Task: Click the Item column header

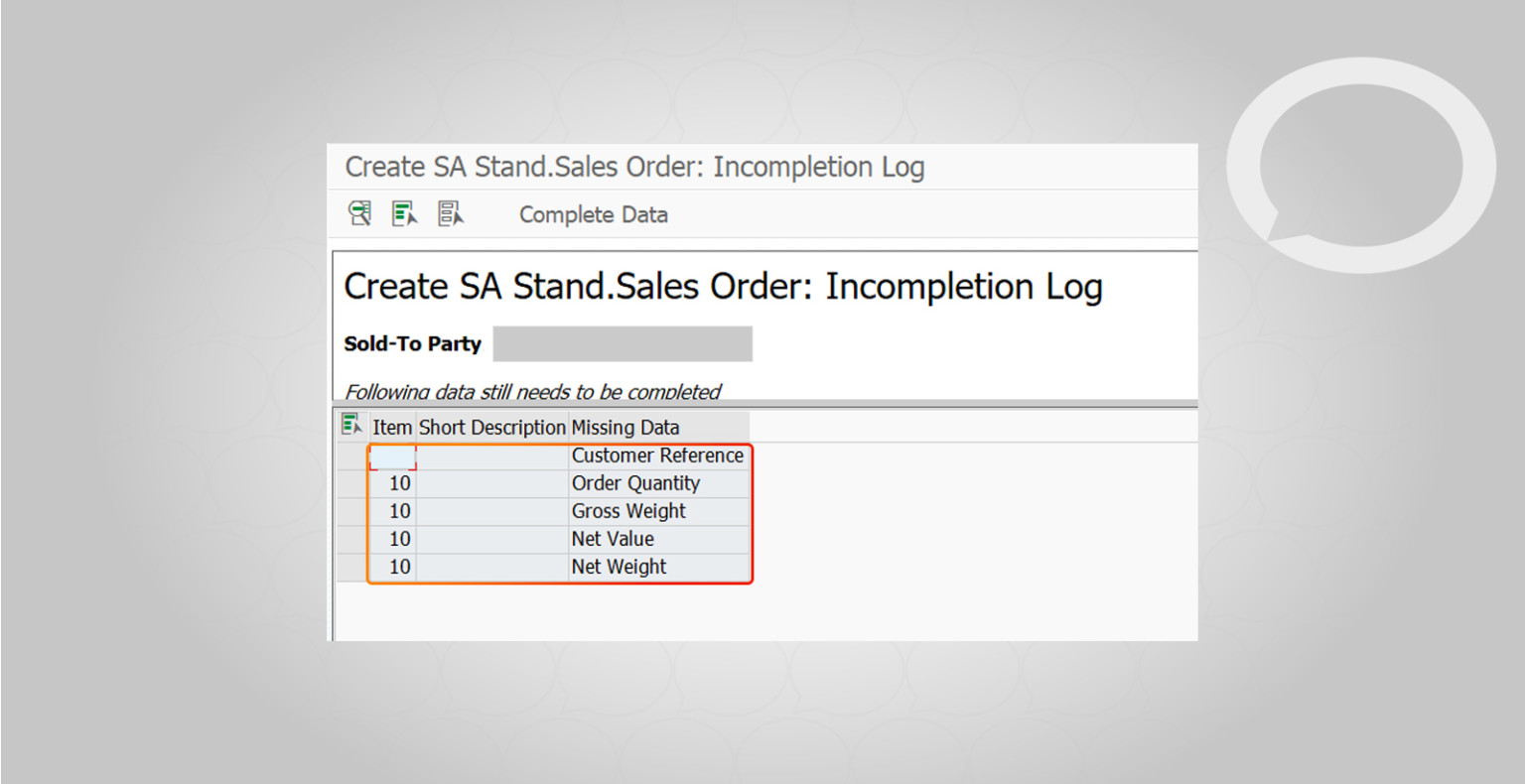Action: point(392,428)
